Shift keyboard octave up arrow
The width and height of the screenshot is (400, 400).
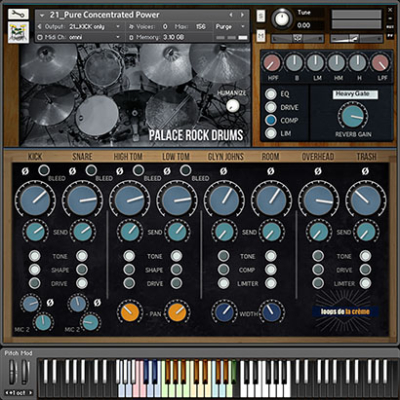coord(30,393)
